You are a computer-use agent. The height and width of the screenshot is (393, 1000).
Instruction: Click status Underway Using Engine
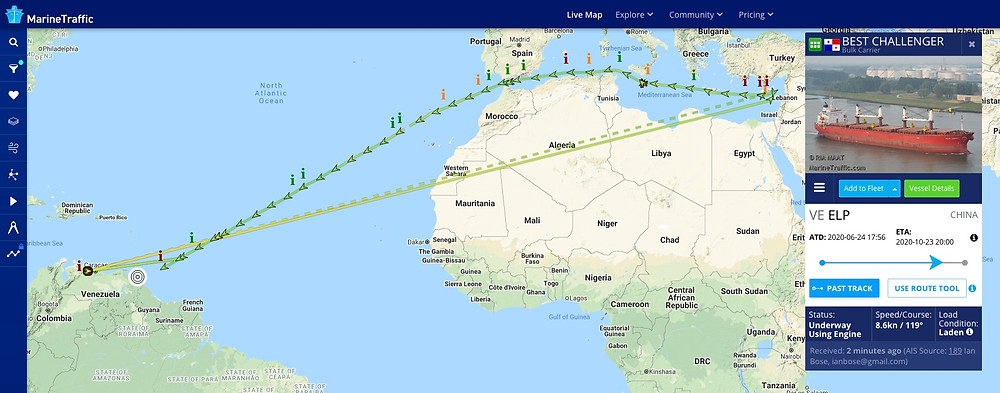coord(835,329)
